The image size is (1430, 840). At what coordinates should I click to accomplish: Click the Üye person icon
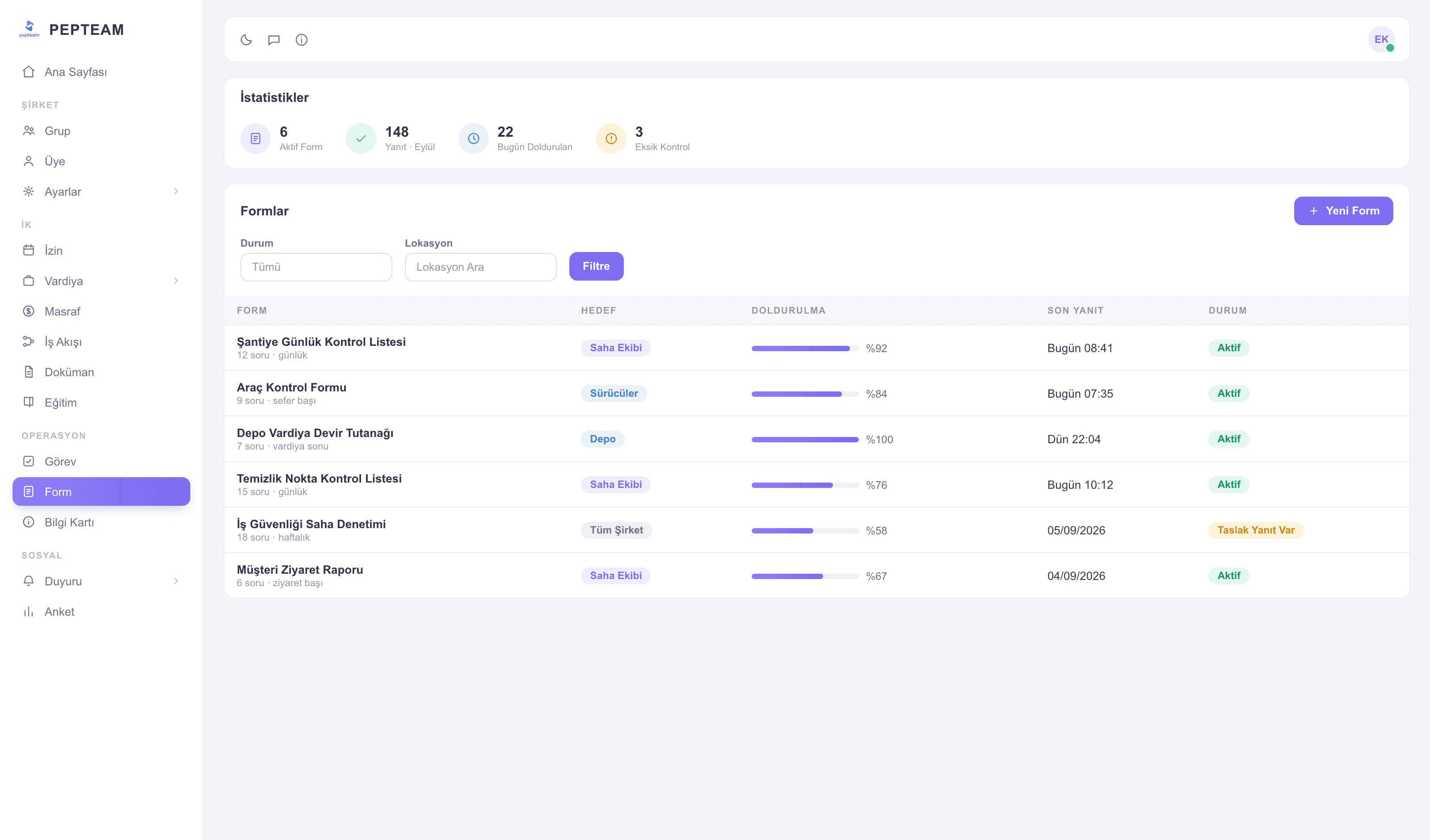pos(28,161)
